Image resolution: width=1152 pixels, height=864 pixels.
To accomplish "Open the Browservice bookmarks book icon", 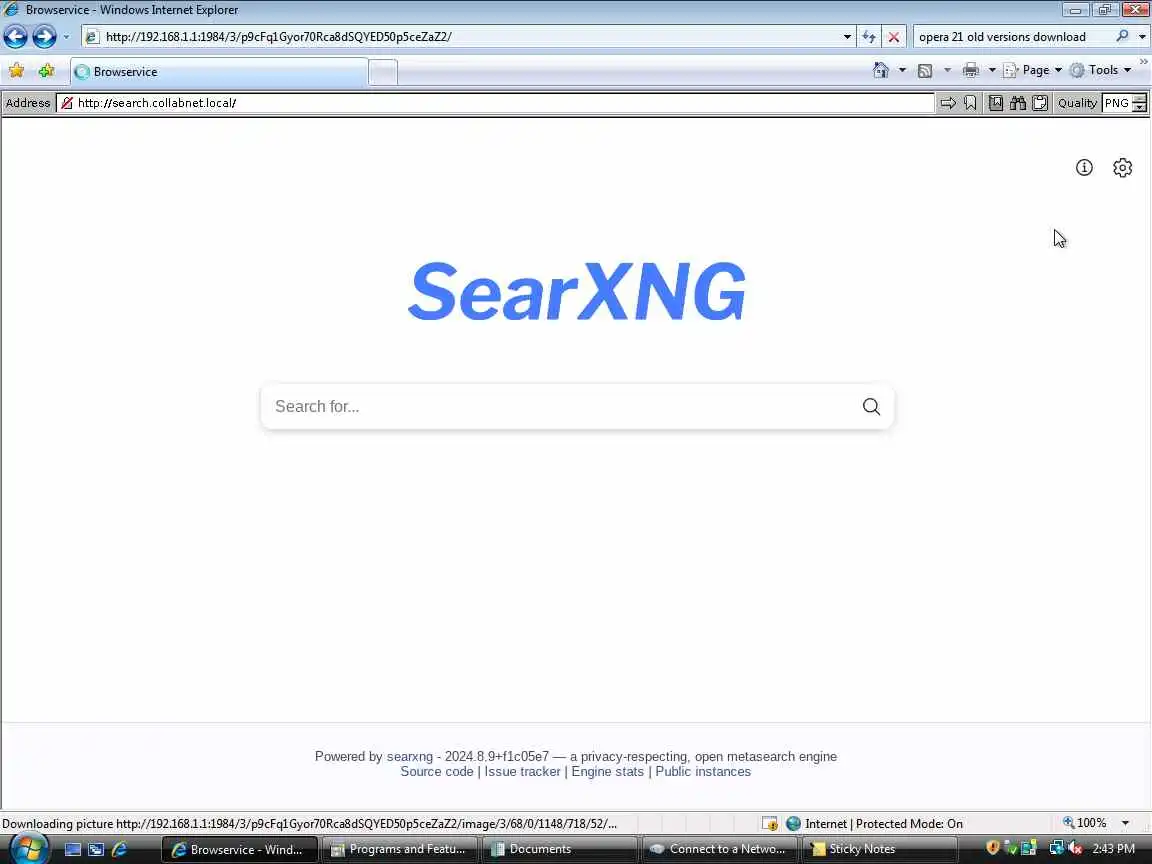I will pos(996,103).
